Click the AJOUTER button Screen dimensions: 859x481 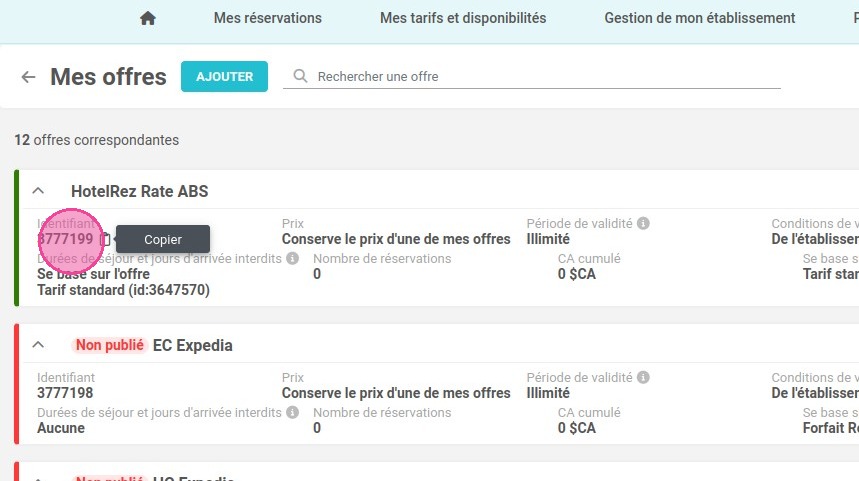[225, 76]
